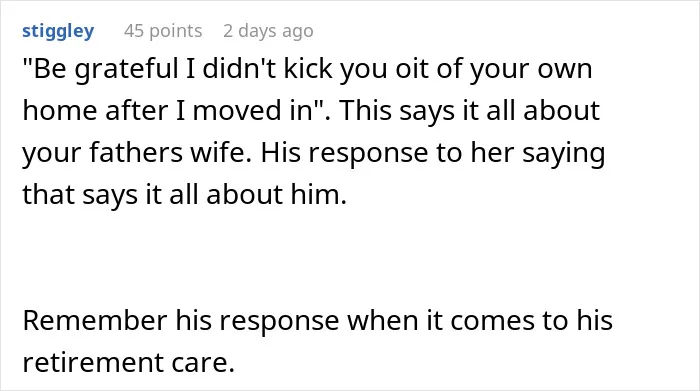Click the words 'home after I moved in'

[x=167, y=111]
